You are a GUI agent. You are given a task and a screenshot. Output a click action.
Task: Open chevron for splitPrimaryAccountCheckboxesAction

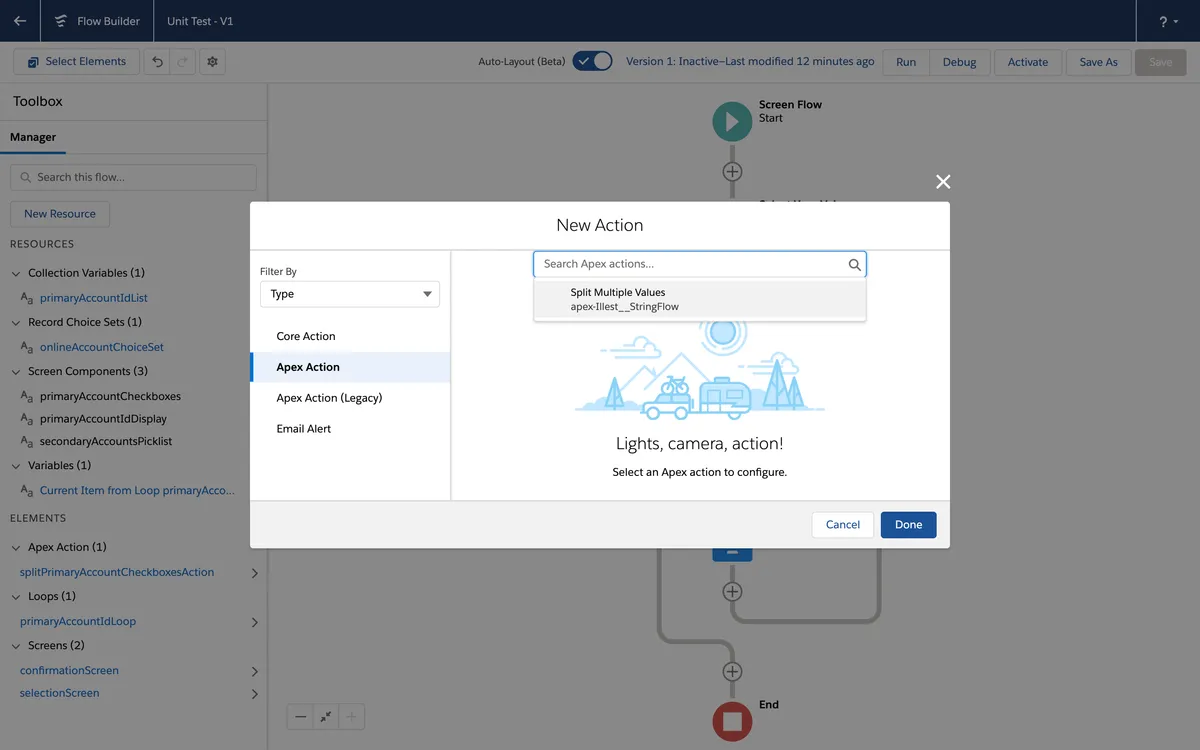[x=254, y=573]
